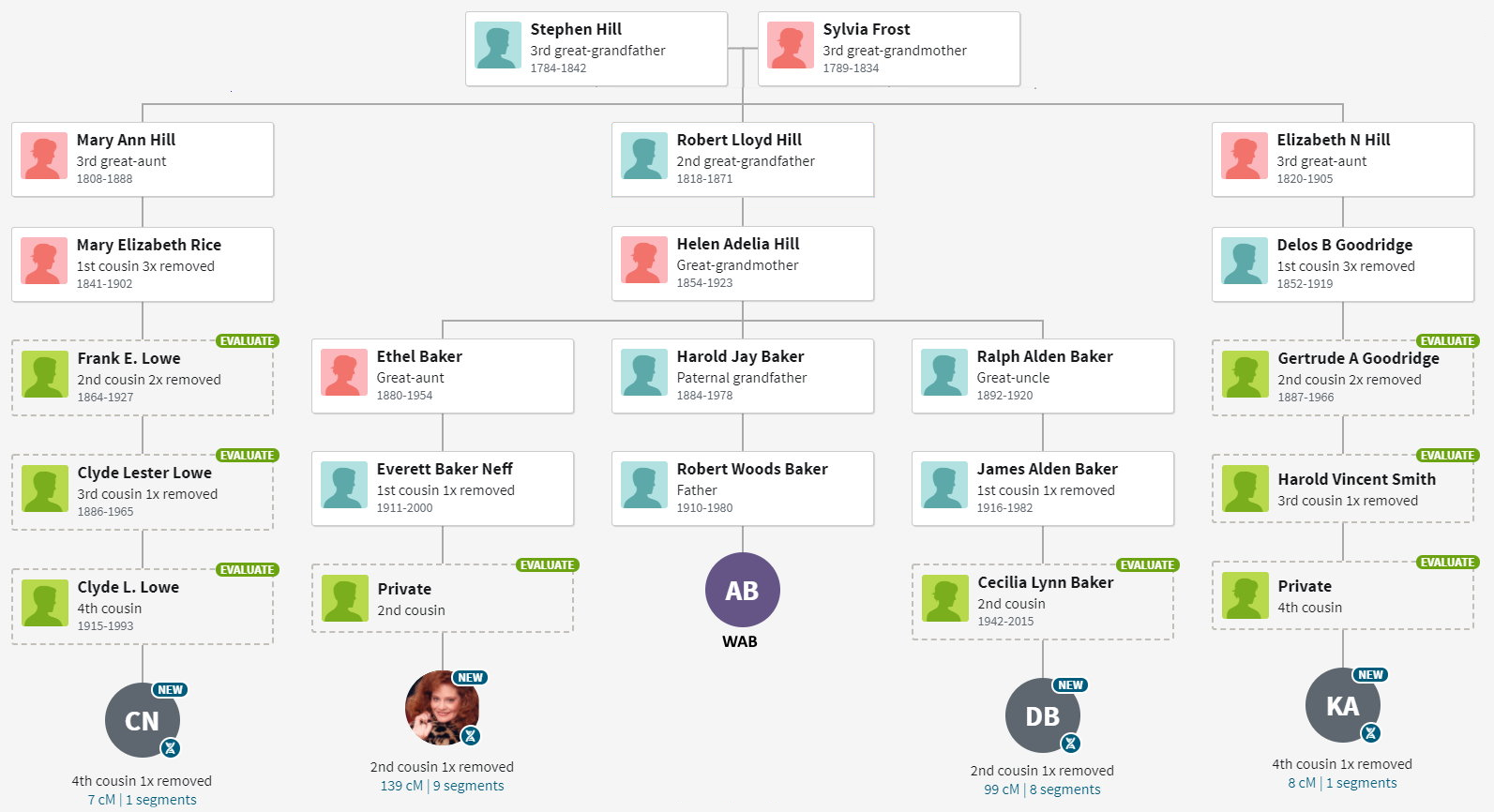
Task: Select the Helen Adelia Hill card
Action: 743,263
